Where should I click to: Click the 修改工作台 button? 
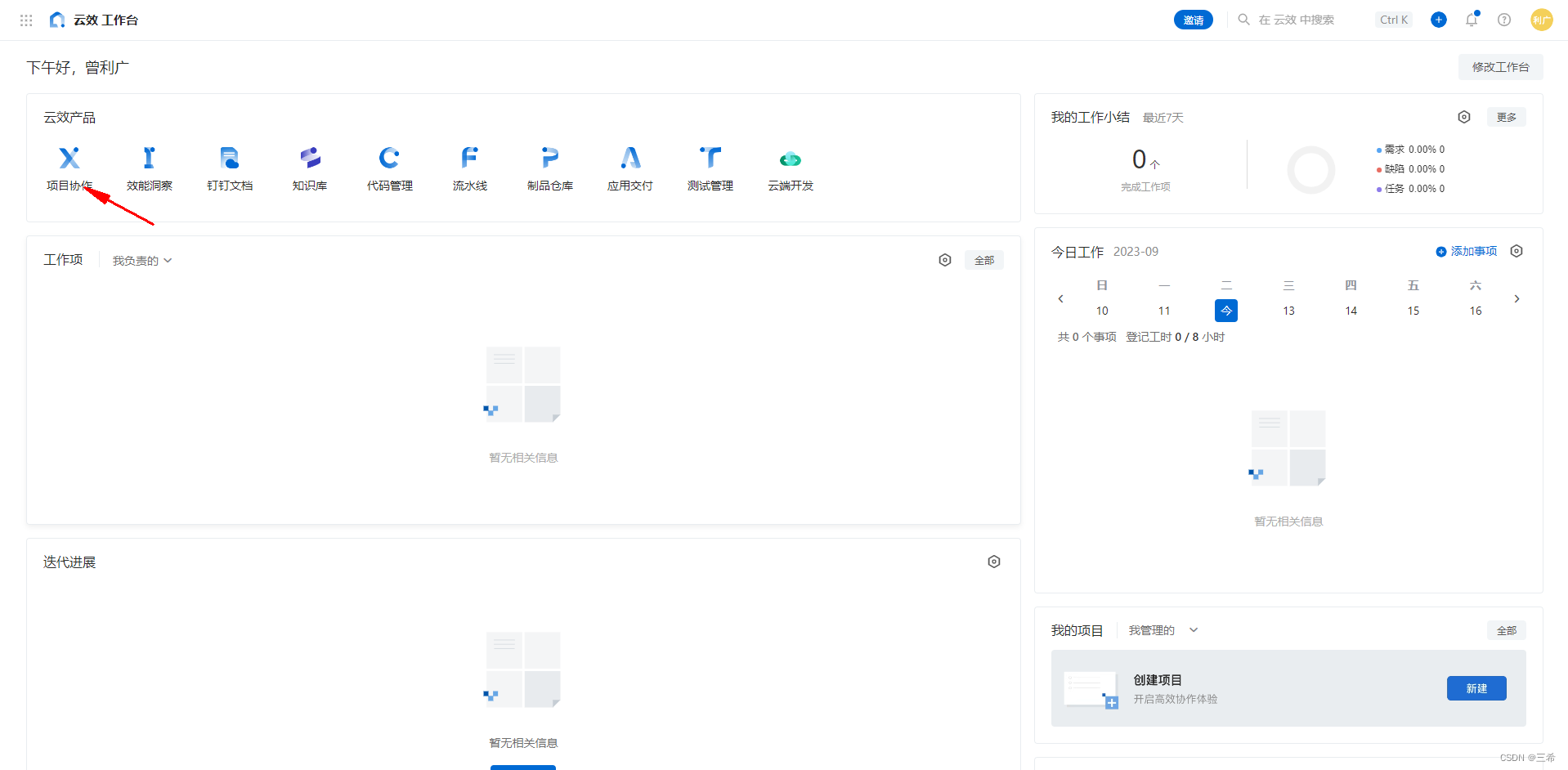(1500, 67)
